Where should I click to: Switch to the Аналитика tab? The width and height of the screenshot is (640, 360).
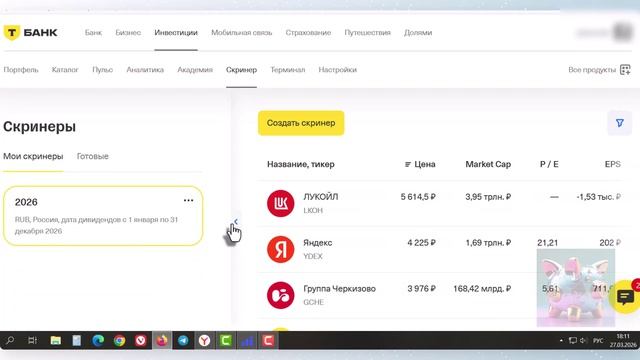point(145,70)
